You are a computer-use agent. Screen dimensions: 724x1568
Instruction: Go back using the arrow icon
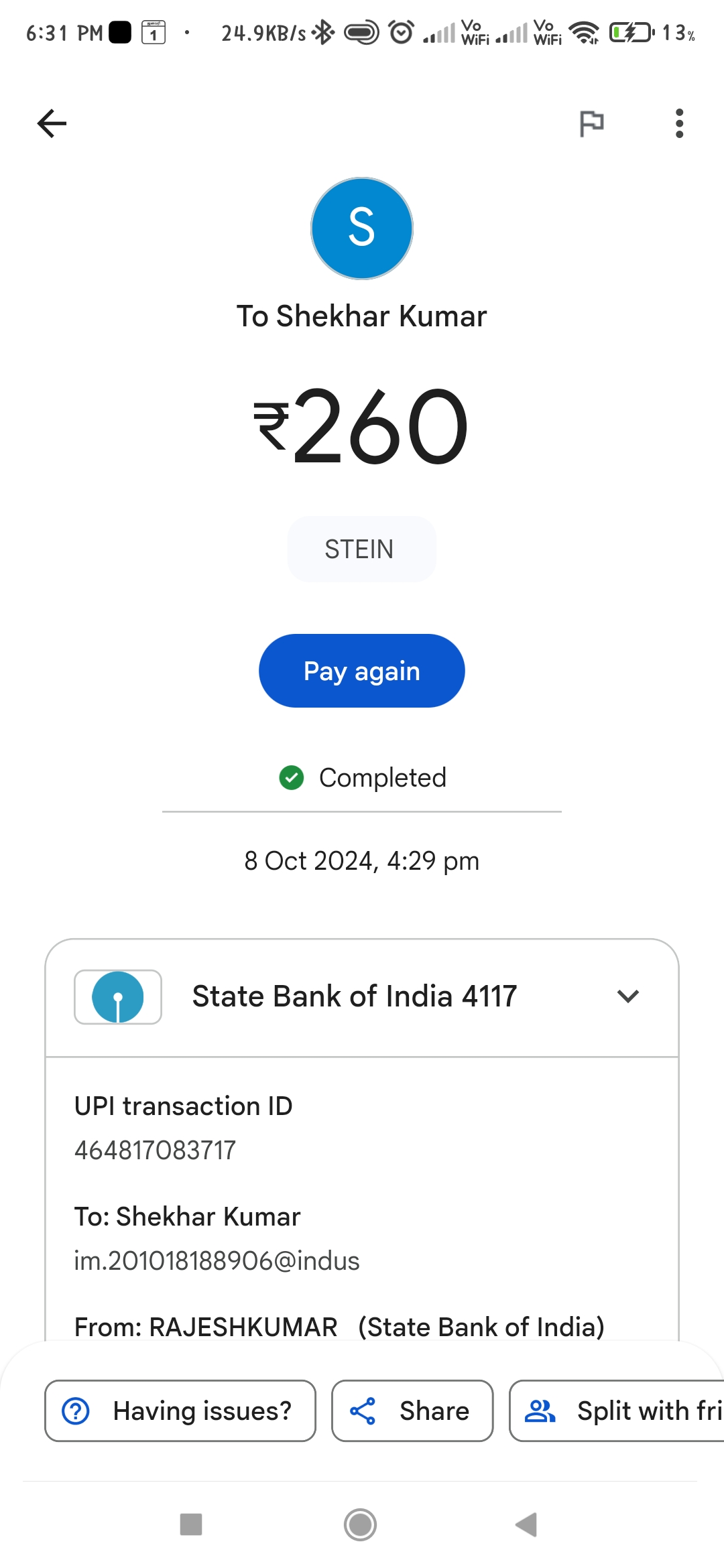point(52,123)
